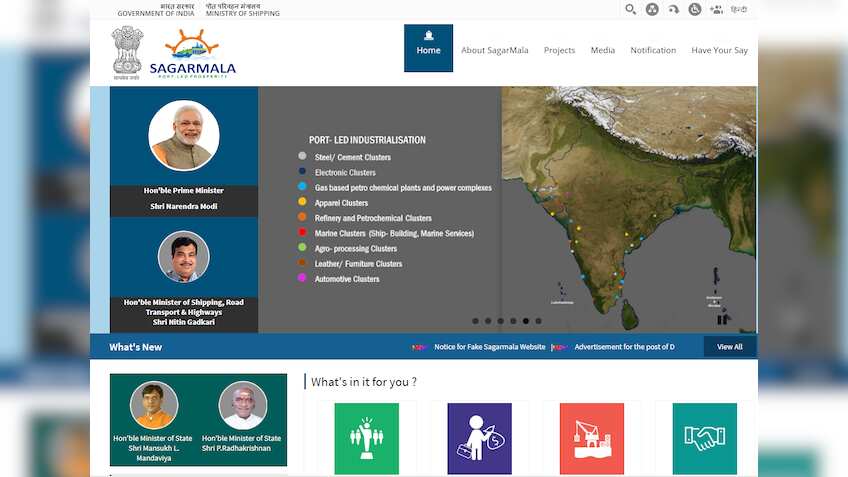Viewport: 848px width, 477px height.
Task: Click the Shri Nitin Gadkari photo
Action: (184, 257)
